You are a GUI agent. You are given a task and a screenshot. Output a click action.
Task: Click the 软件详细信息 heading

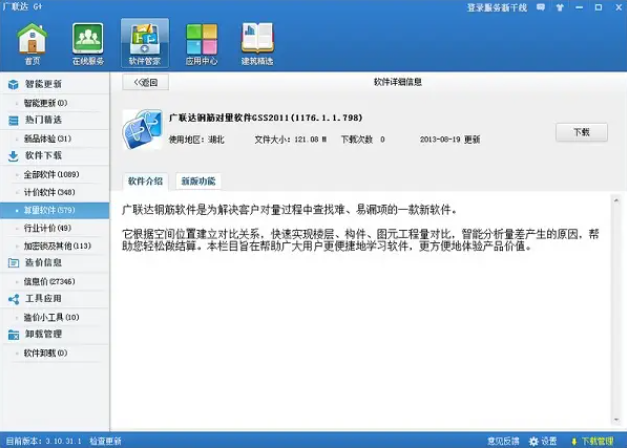pos(398,82)
